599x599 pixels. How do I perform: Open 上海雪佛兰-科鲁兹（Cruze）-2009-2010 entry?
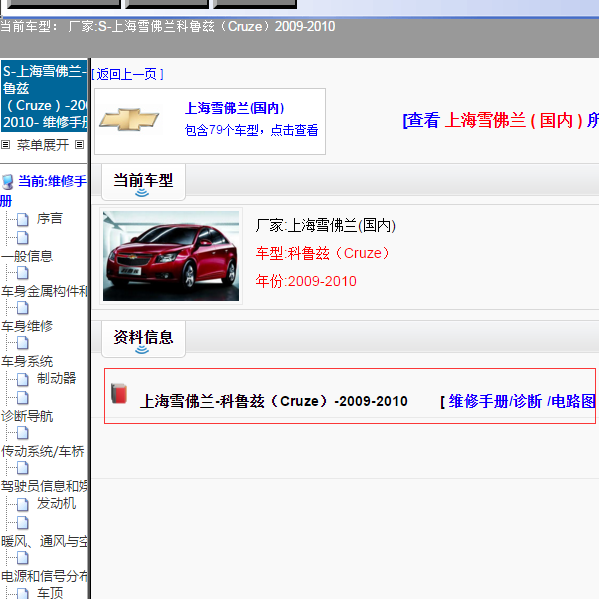274,401
